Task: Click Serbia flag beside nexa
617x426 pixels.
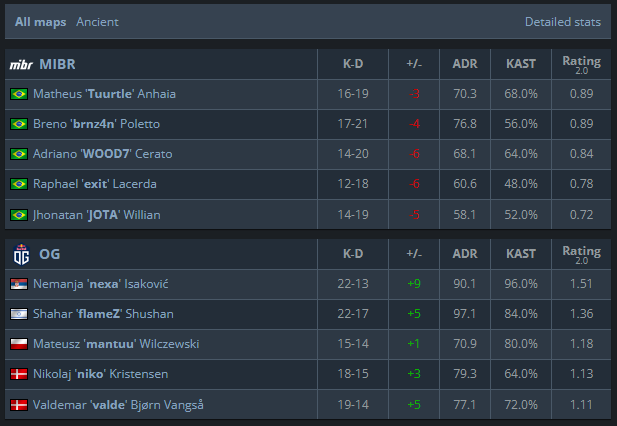Action: (18, 284)
